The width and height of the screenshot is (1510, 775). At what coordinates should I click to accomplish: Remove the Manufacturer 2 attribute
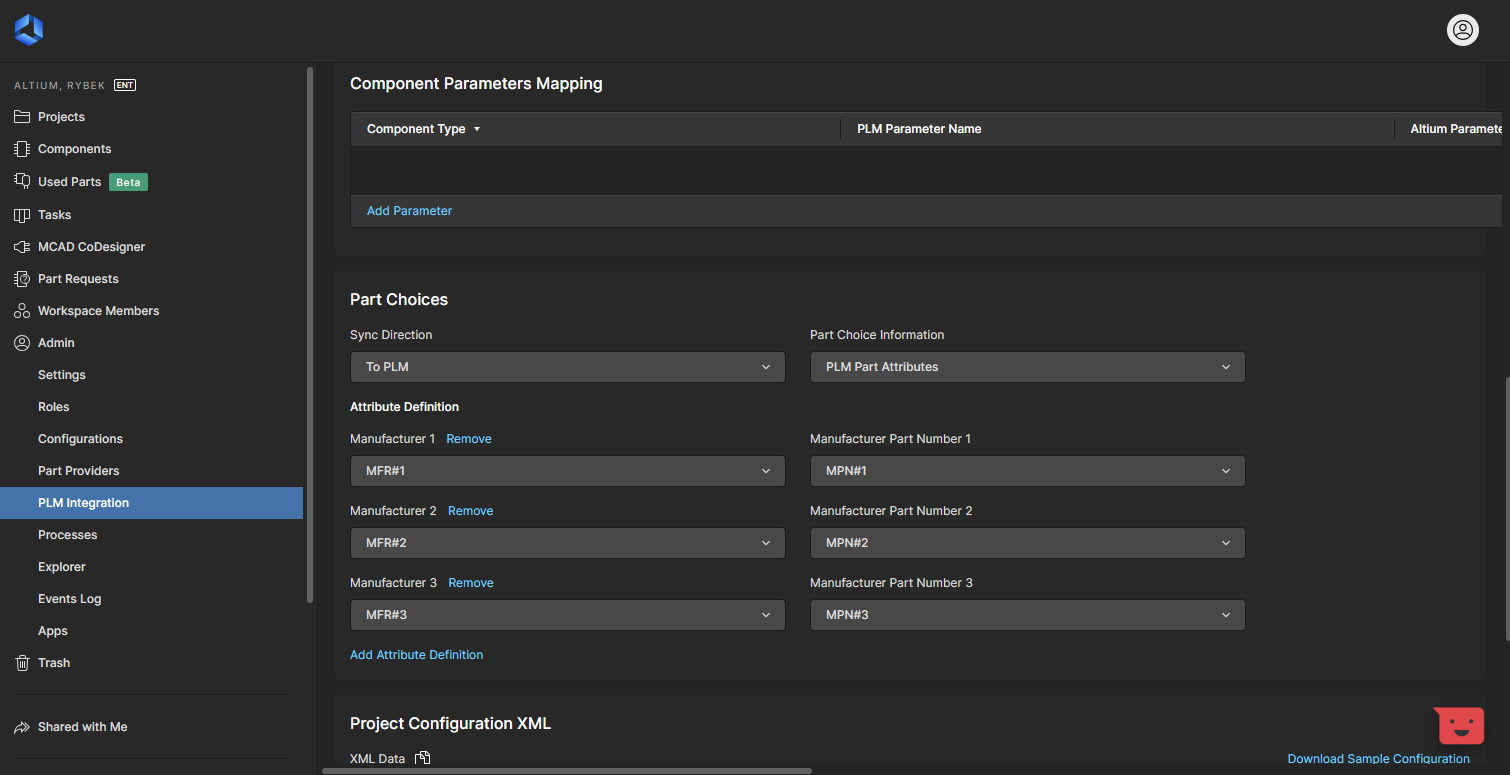point(471,511)
